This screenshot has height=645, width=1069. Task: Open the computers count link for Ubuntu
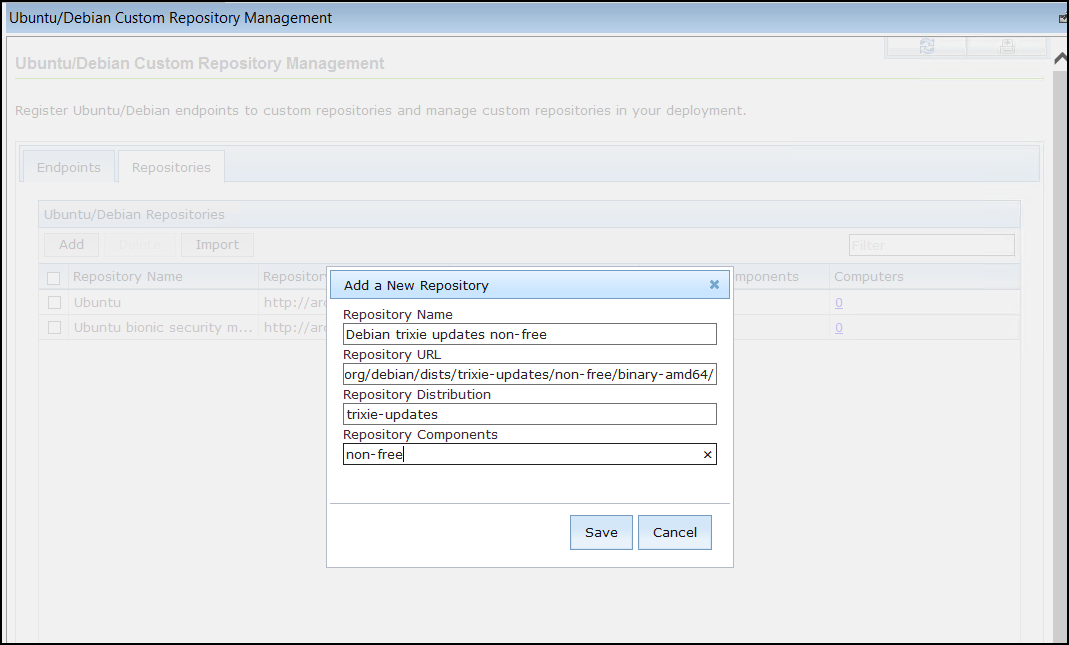(x=839, y=302)
